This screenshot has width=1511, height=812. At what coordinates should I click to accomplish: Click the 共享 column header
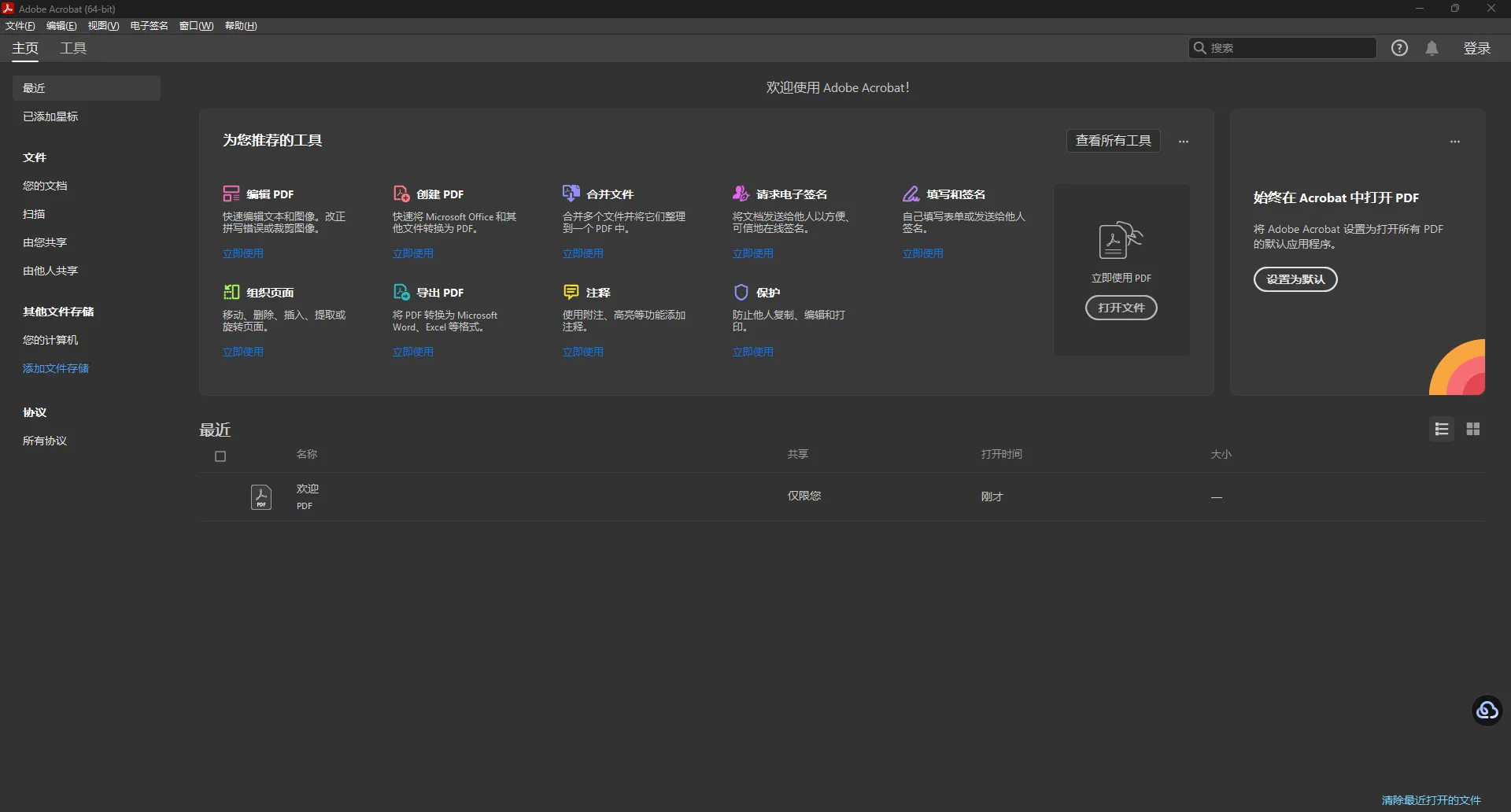tap(798, 454)
